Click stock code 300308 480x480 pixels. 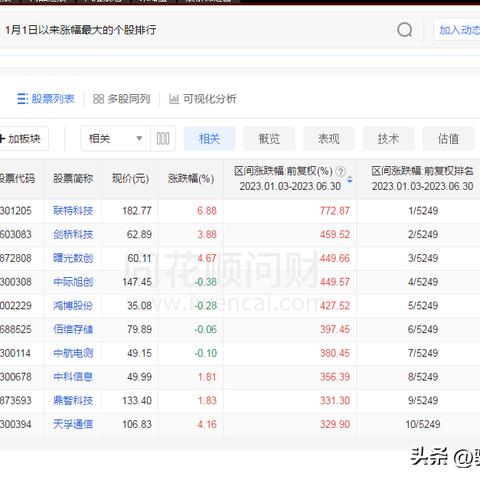[x=15, y=282]
